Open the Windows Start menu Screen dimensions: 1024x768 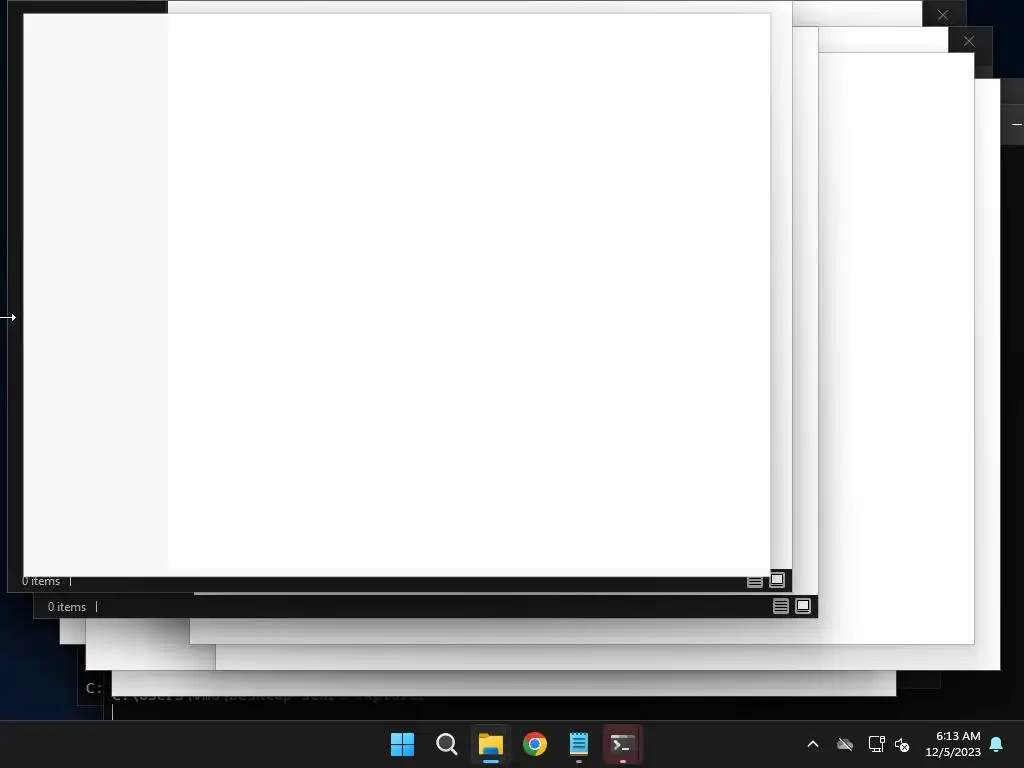coord(402,744)
